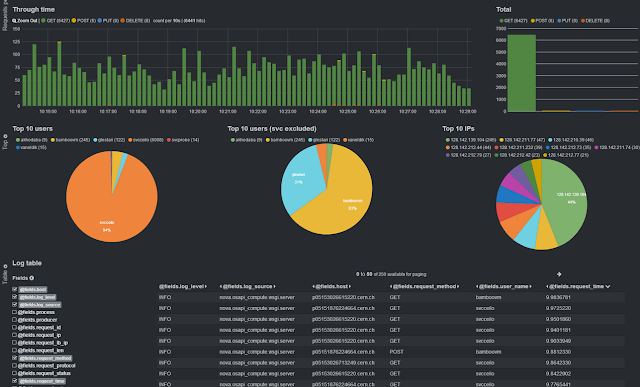Click the Zoom Out magnifier icon
Viewport: 640px width, 387px height.
[14, 21]
